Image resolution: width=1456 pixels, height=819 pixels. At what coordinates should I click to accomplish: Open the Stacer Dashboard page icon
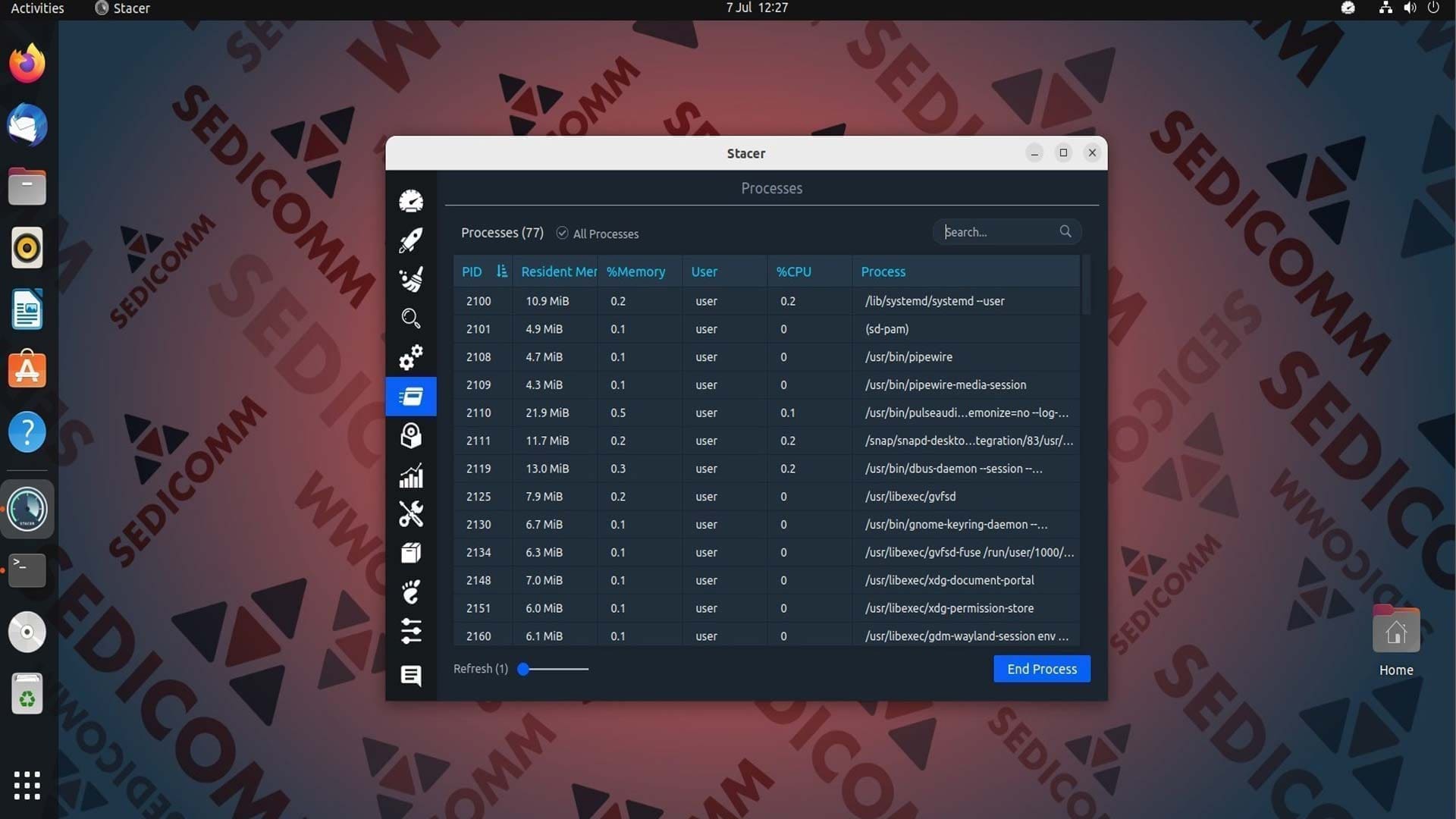click(411, 201)
